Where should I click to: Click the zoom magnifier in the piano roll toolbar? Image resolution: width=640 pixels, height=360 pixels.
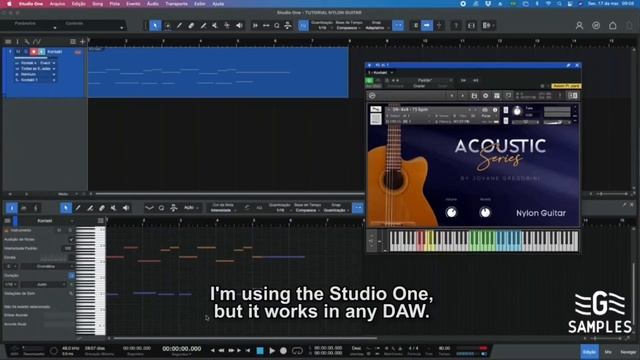[x=161, y=208]
